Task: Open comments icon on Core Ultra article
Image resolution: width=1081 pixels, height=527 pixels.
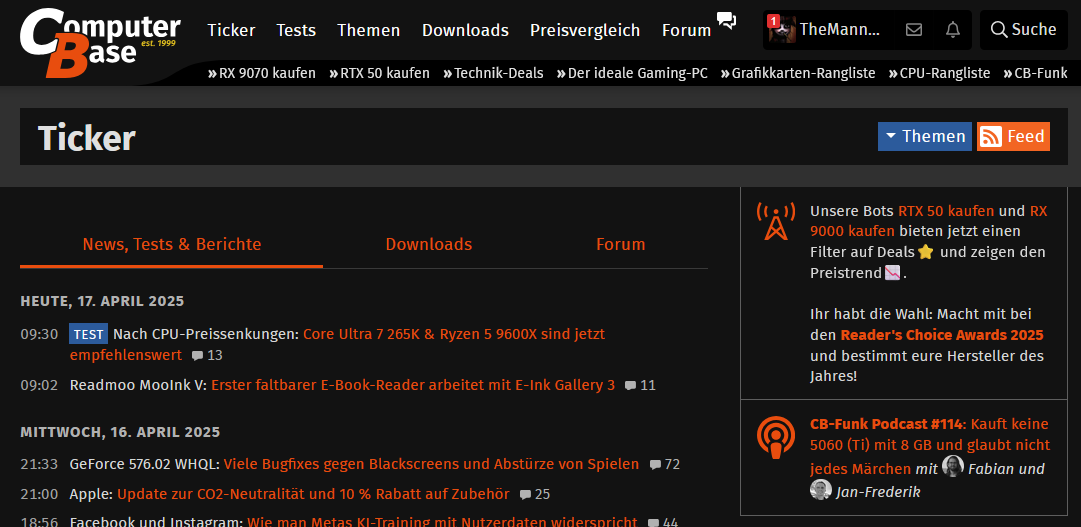Action: (198, 356)
